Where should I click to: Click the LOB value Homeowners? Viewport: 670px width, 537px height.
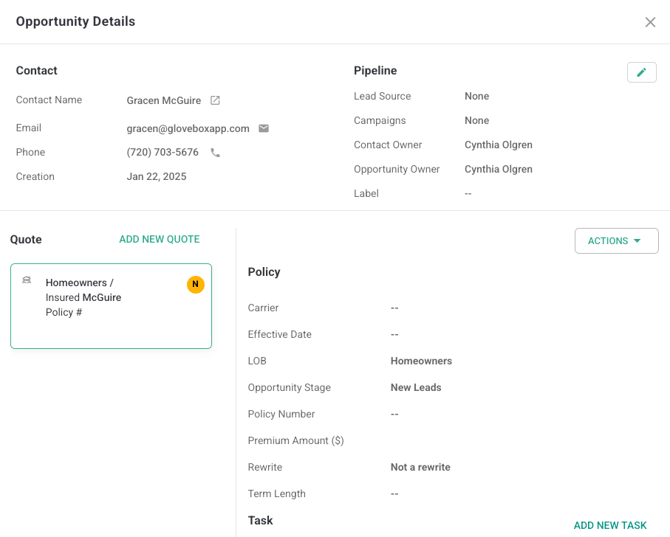coord(421,361)
